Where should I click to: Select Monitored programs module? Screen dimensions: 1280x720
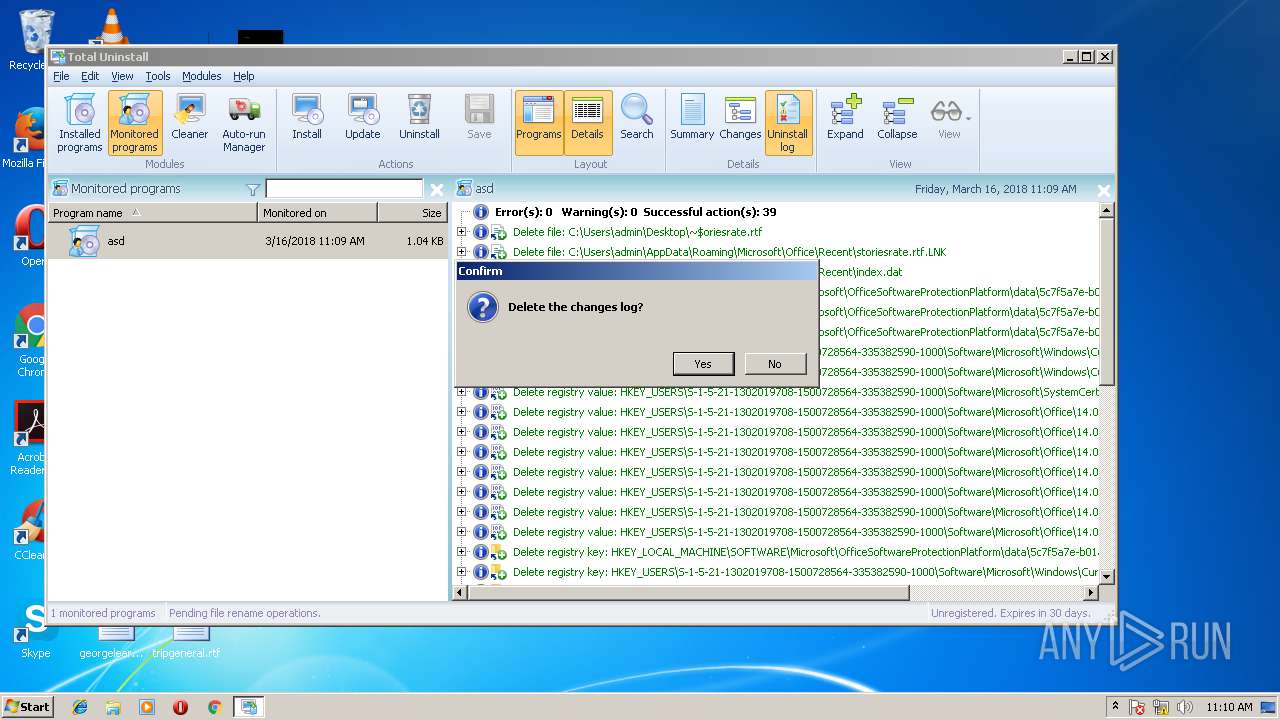[x=134, y=123]
